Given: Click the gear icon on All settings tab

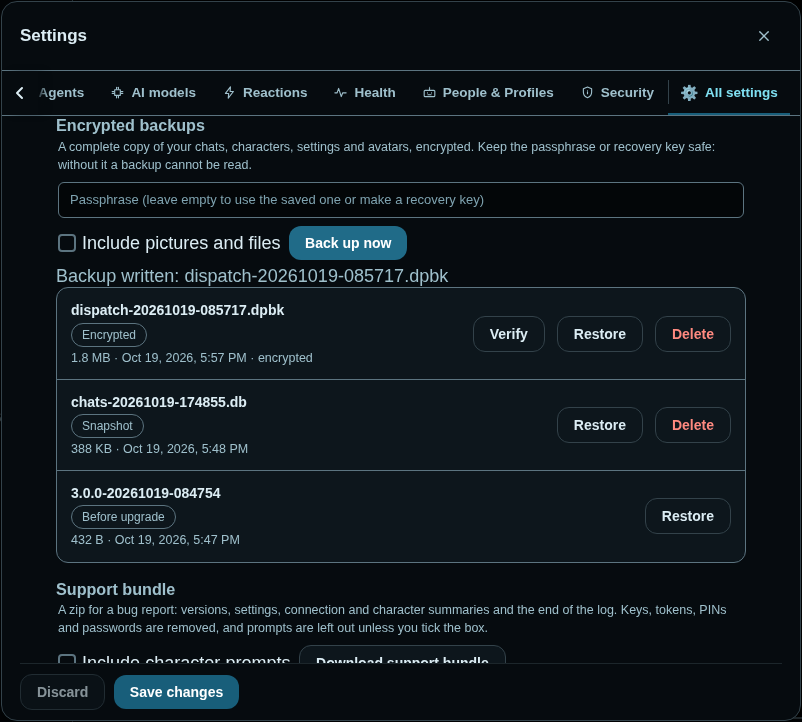Looking at the screenshot, I should pyautogui.click(x=689, y=93).
